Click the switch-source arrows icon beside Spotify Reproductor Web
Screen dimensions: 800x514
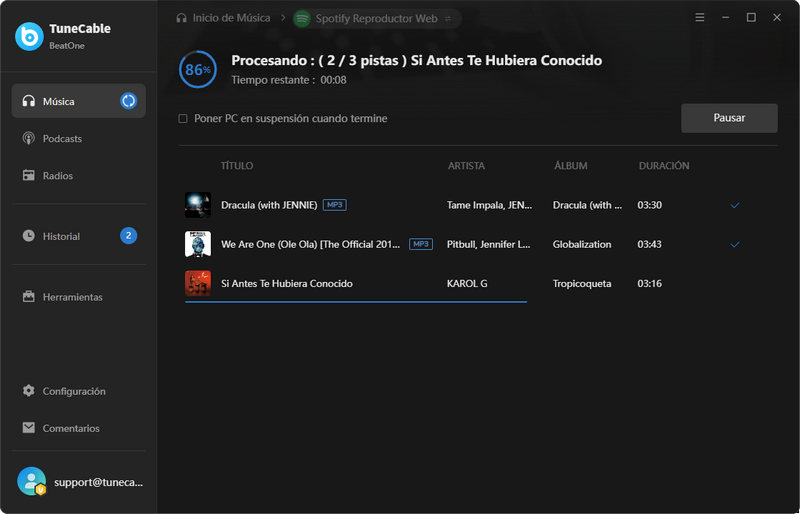(448, 19)
